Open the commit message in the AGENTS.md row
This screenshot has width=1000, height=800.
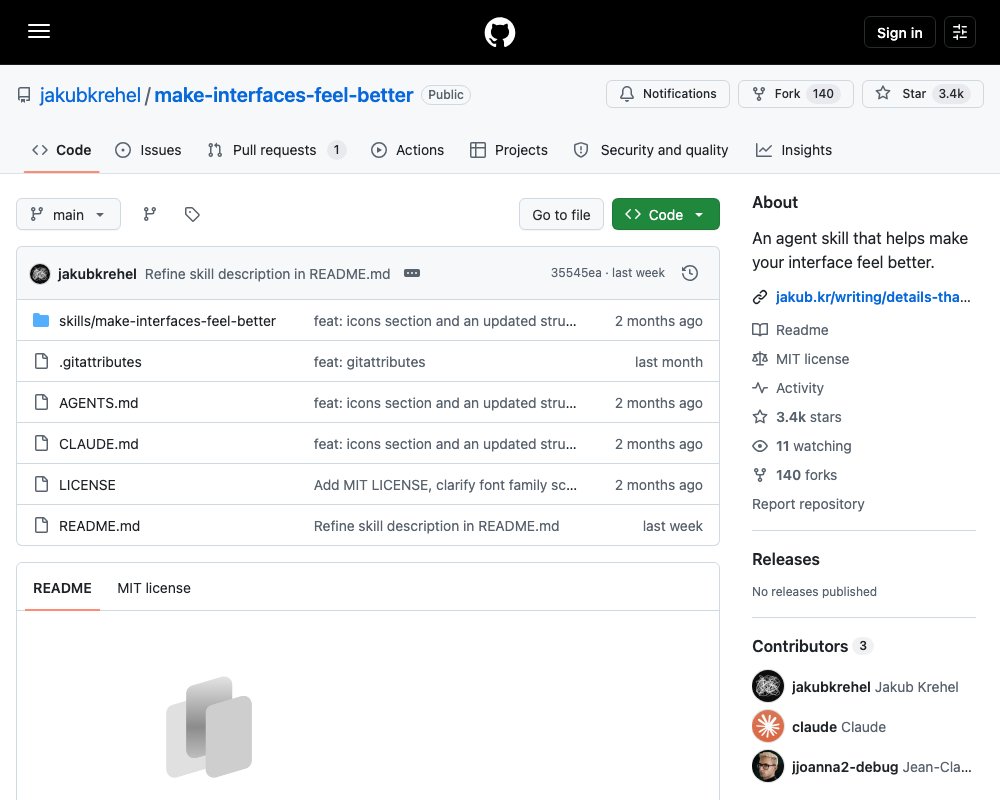[x=445, y=403]
